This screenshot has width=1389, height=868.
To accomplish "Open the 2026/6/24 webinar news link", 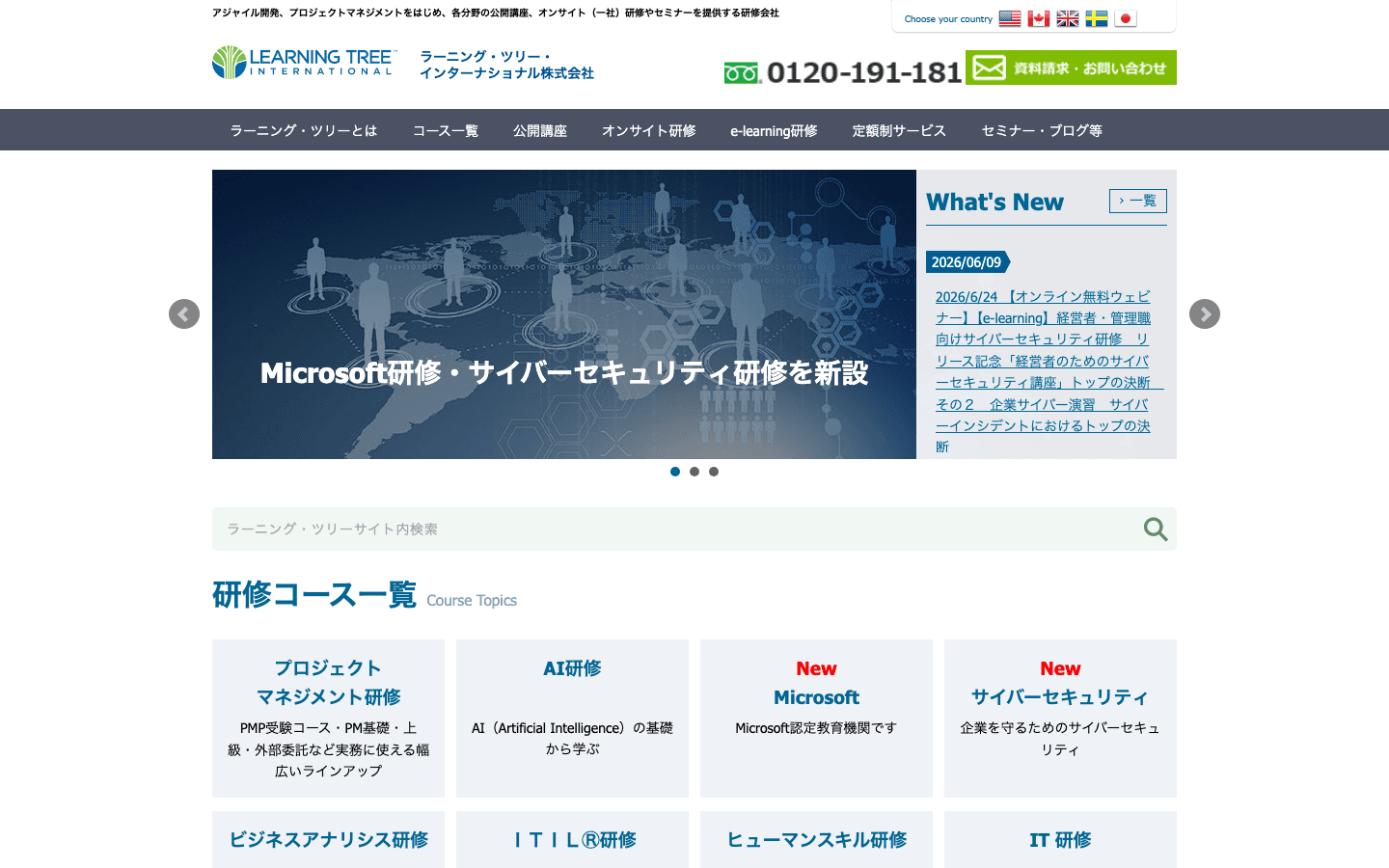I will (x=1048, y=371).
